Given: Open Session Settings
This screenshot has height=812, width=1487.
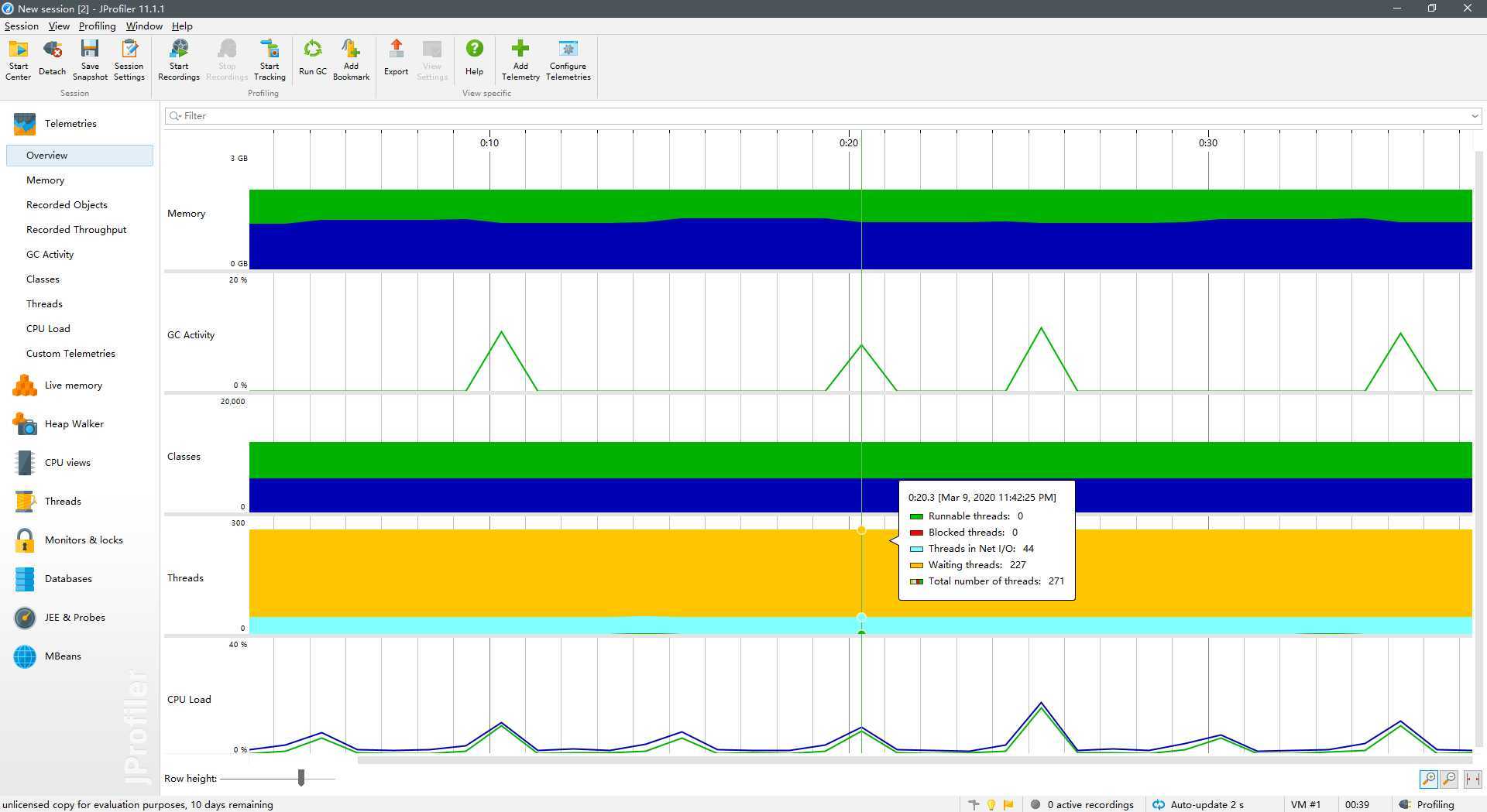Looking at the screenshot, I should coord(129,60).
